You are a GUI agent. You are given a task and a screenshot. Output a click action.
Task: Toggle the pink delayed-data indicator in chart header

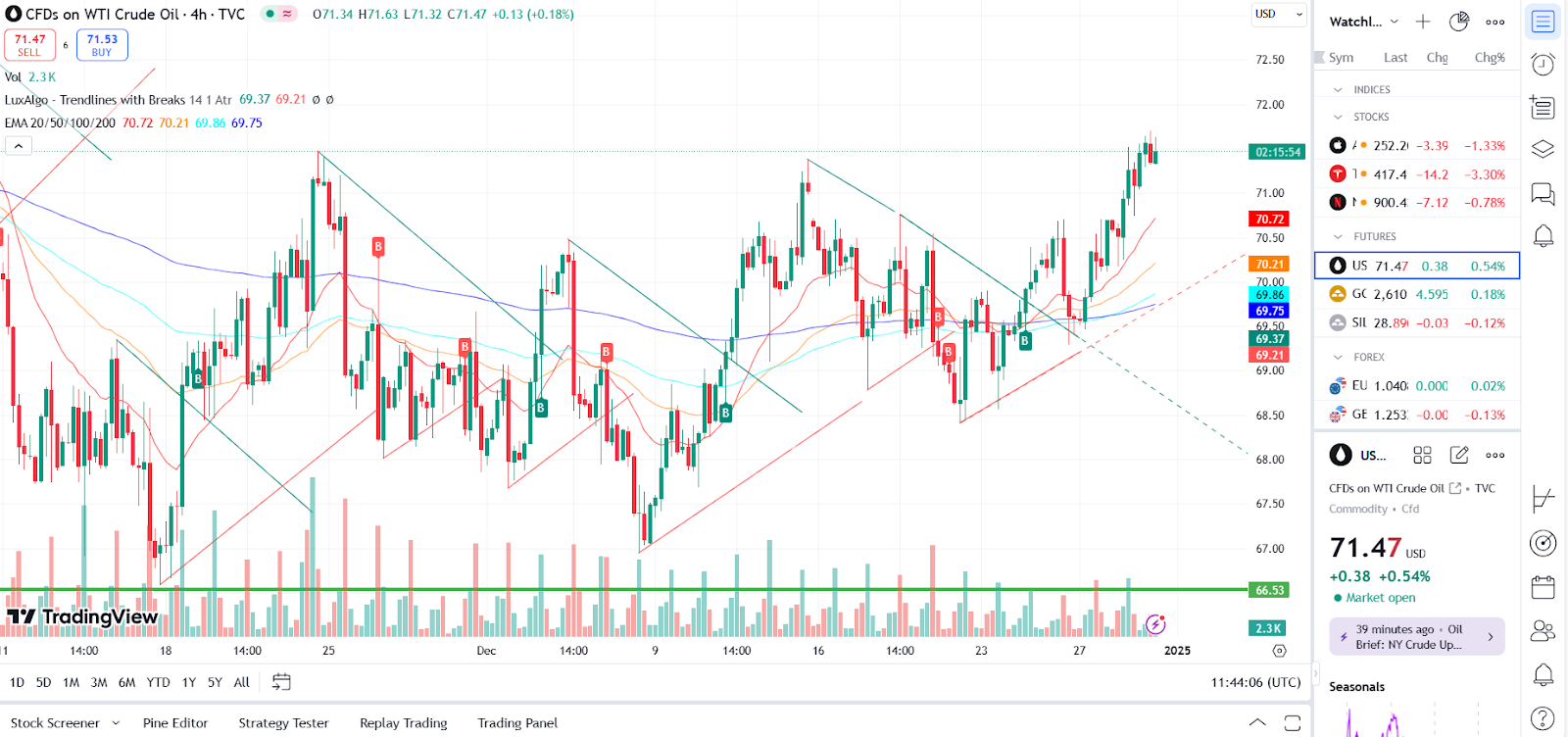287,14
